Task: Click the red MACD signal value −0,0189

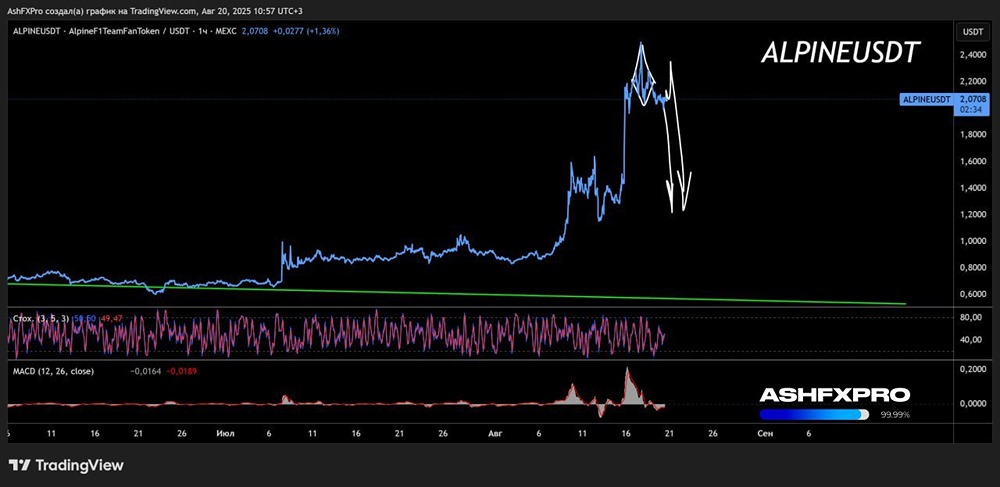Action: click(x=182, y=371)
